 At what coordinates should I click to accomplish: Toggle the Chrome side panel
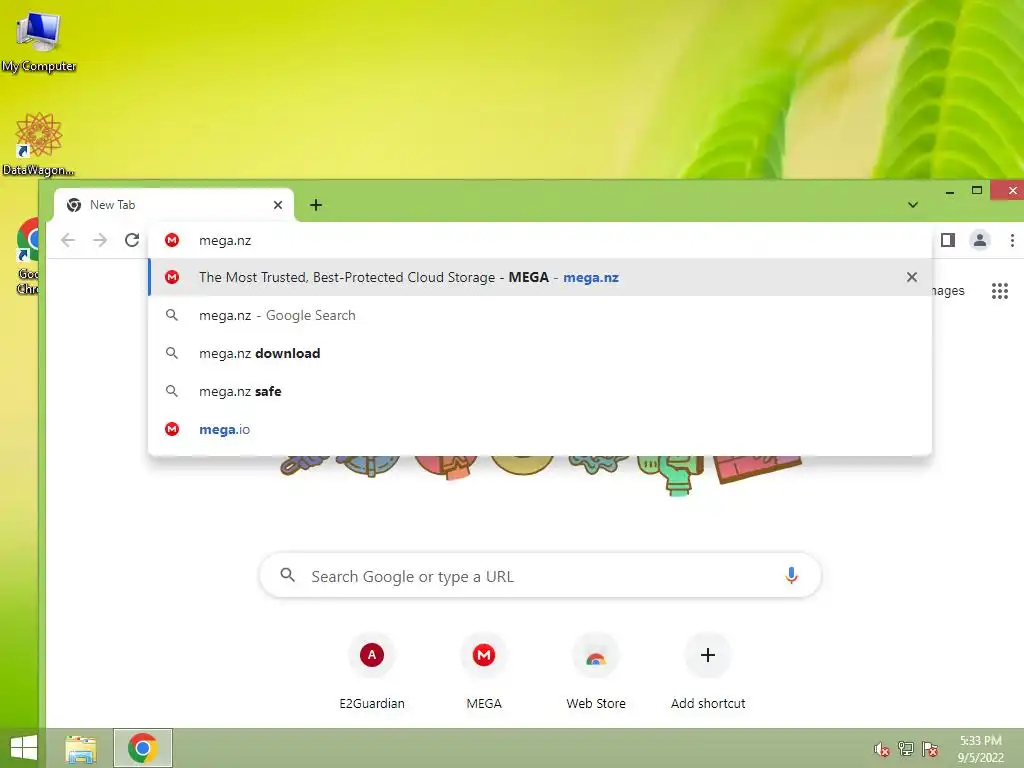[948, 240]
